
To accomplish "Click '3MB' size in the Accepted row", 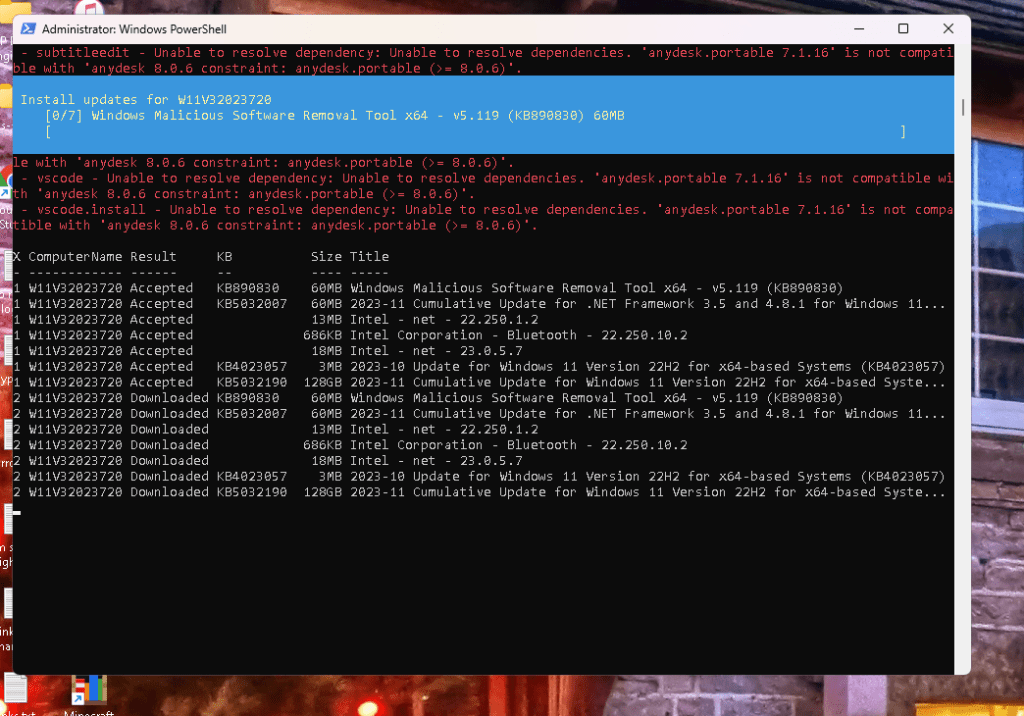I will tap(330, 366).
